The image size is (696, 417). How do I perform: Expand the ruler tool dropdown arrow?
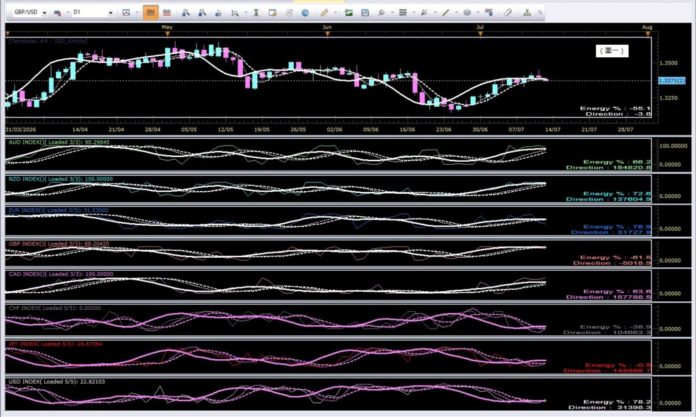[336, 13]
